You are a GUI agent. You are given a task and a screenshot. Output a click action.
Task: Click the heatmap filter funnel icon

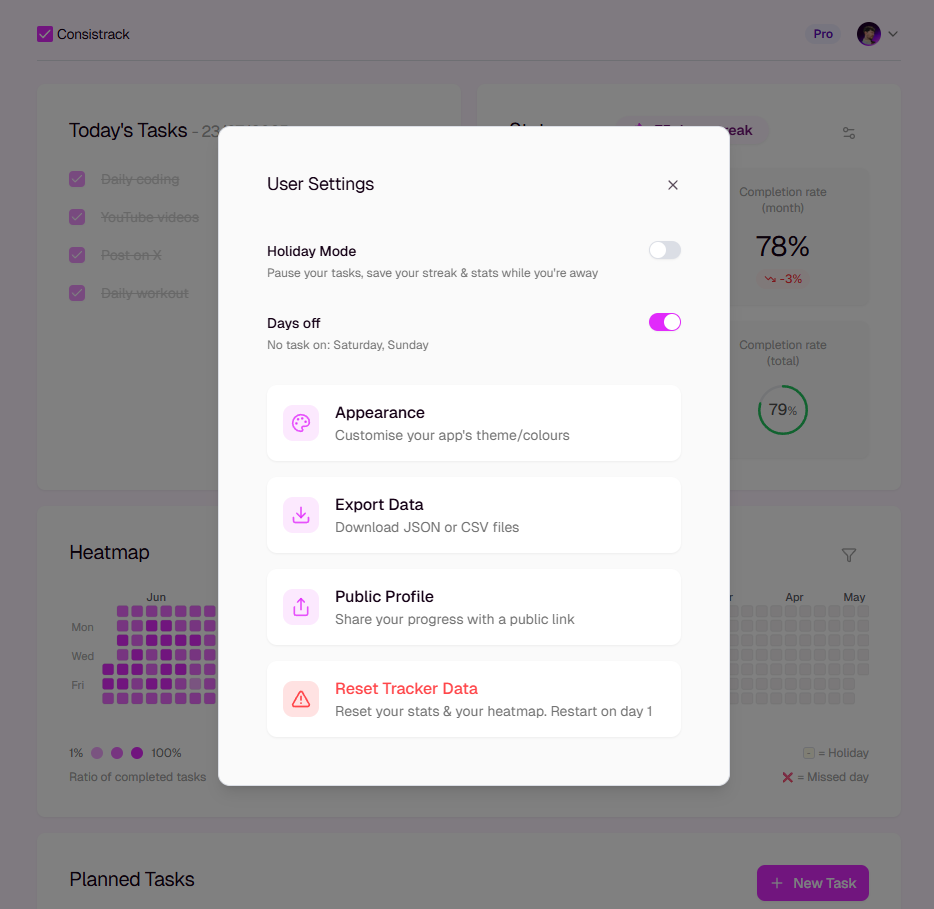849,555
